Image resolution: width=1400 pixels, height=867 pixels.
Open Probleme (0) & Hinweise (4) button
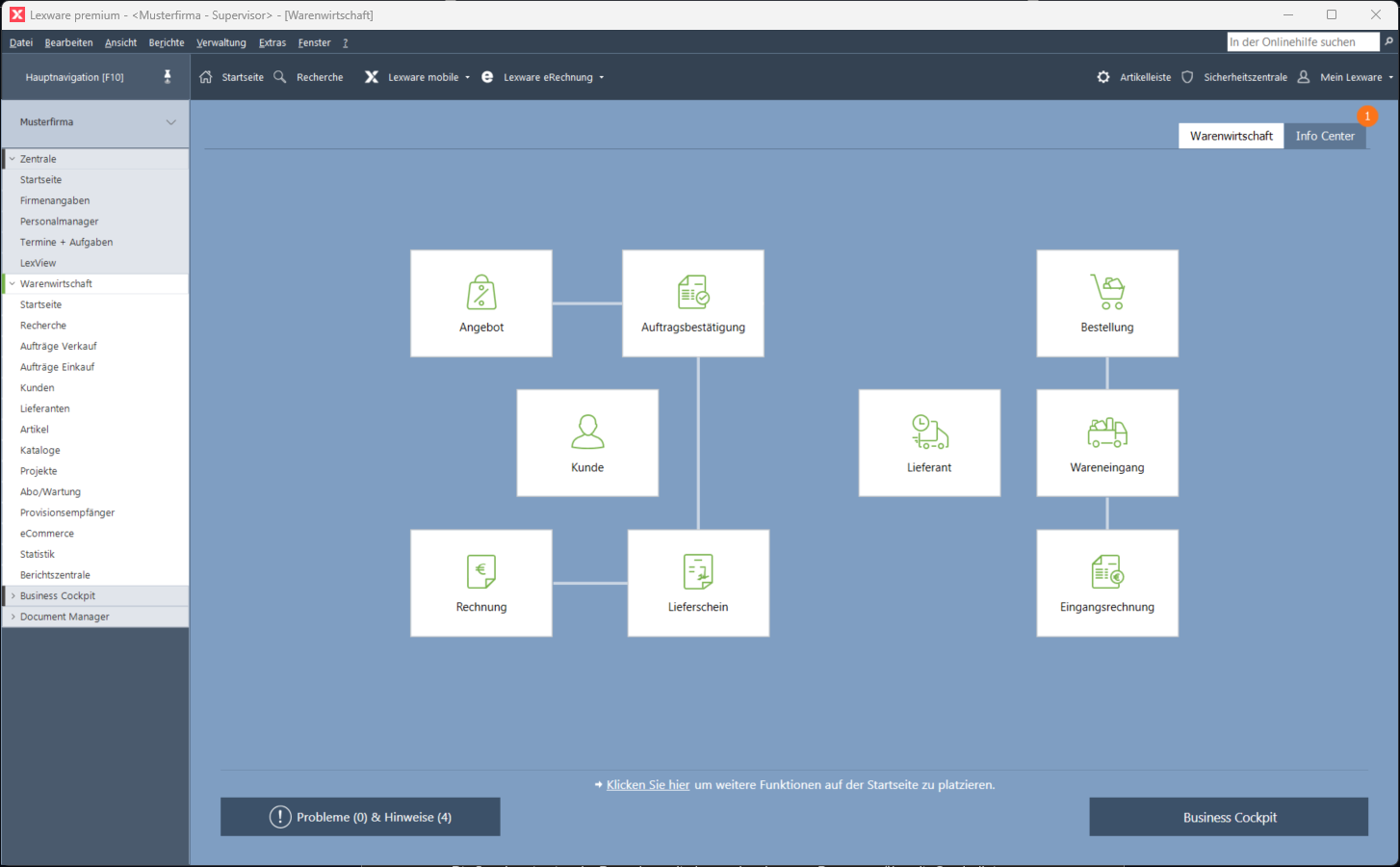pos(360,817)
